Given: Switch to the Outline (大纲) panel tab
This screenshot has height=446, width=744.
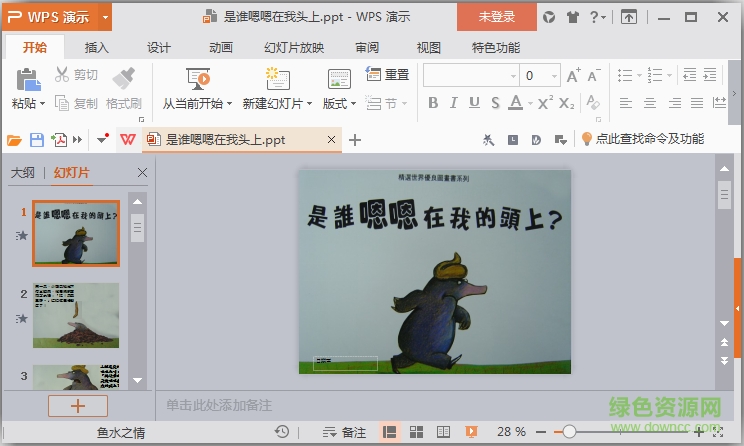Looking at the screenshot, I should [x=22, y=173].
